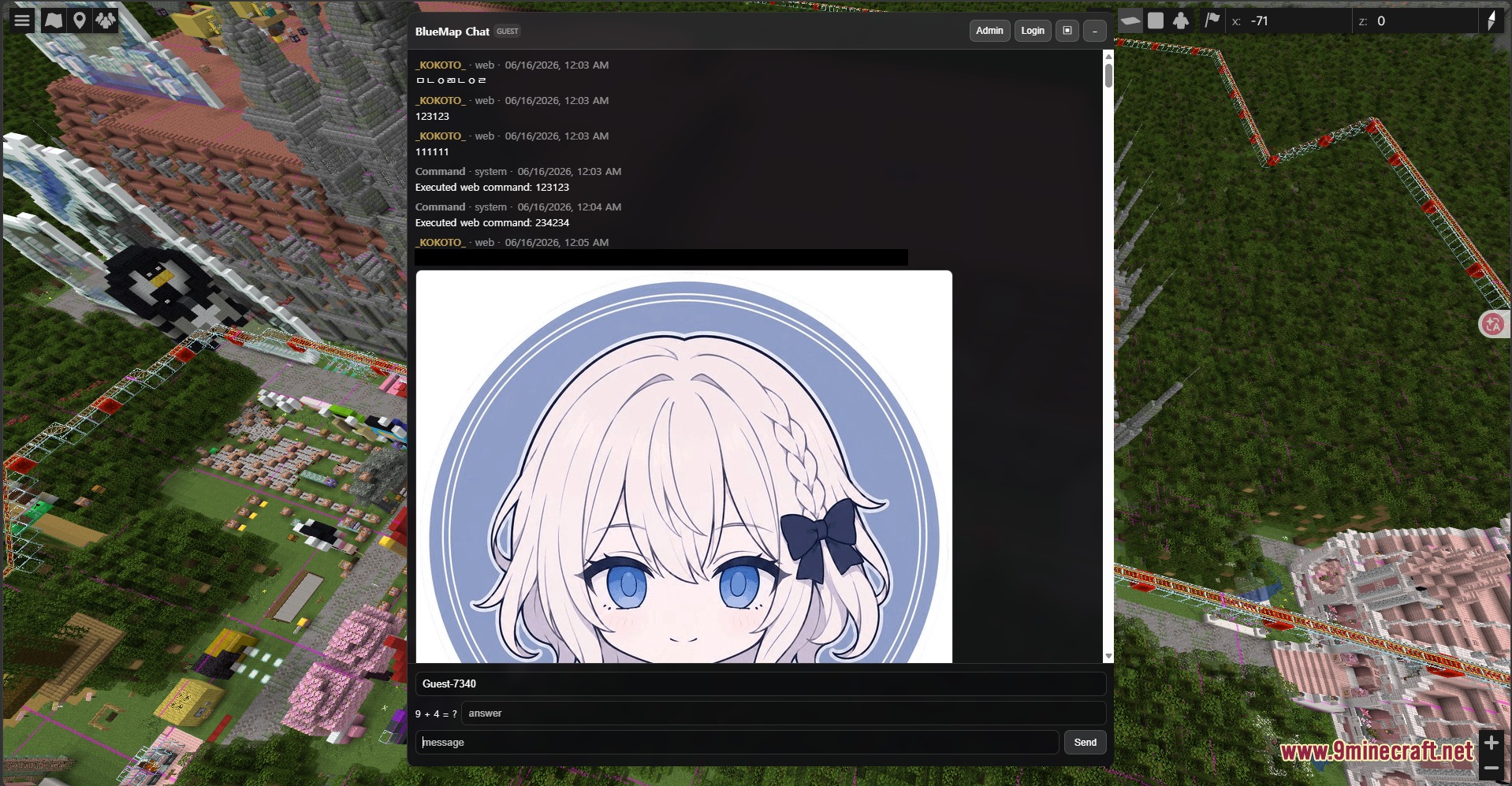
Task: Focus the message input box
Action: 737,743
